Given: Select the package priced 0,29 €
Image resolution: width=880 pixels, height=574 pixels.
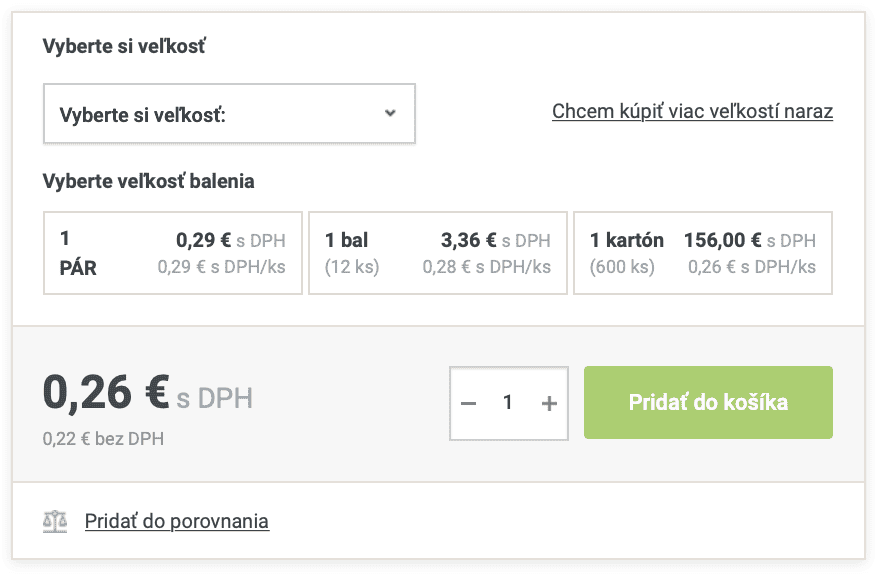Looking at the screenshot, I should [x=204, y=240].
